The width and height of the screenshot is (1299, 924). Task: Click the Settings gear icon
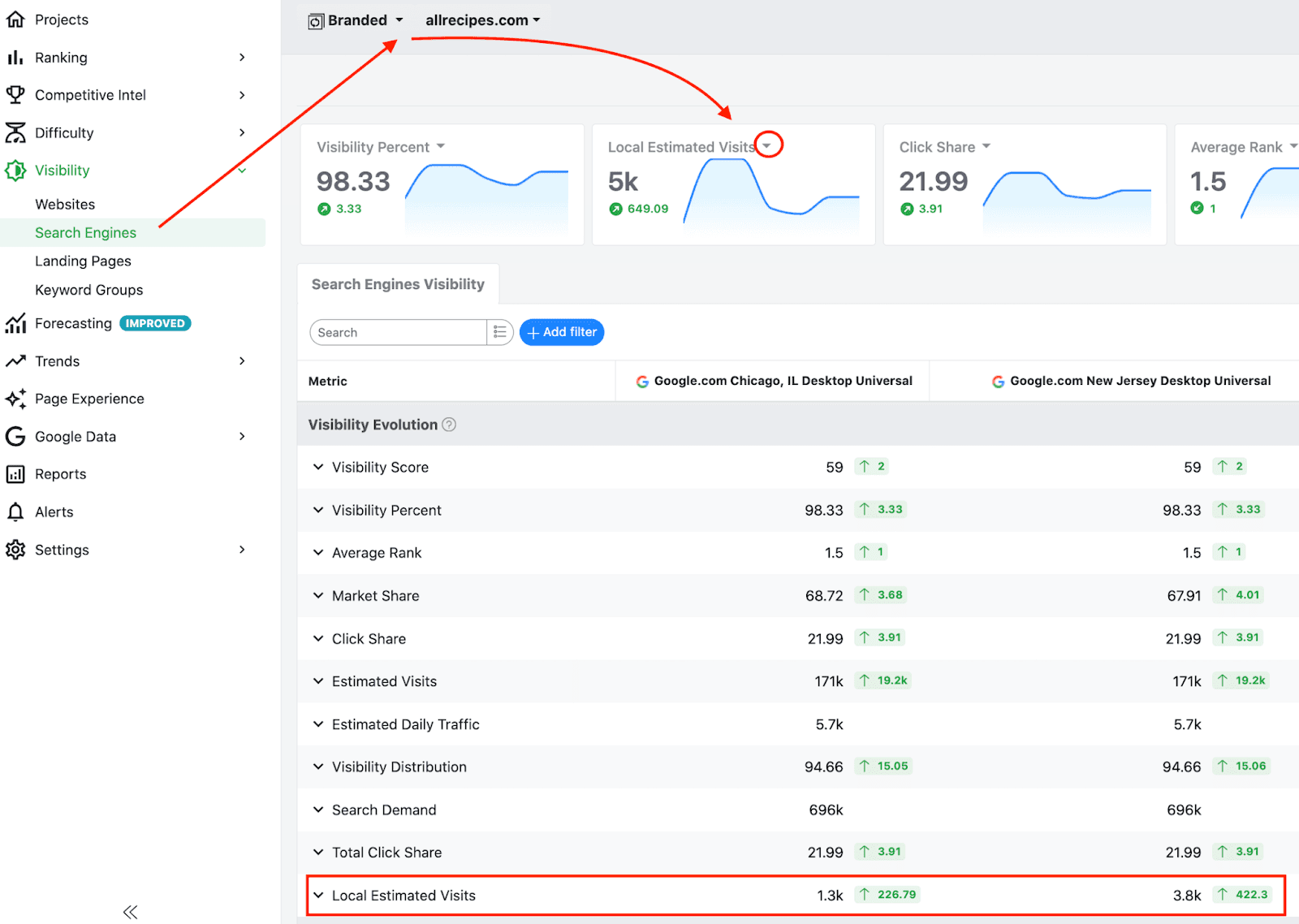pyautogui.click(x=15, y=550)
